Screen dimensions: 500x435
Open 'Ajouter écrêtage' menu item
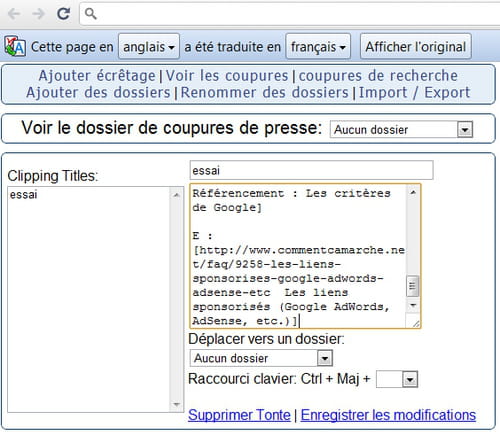[x=97, y=76]
